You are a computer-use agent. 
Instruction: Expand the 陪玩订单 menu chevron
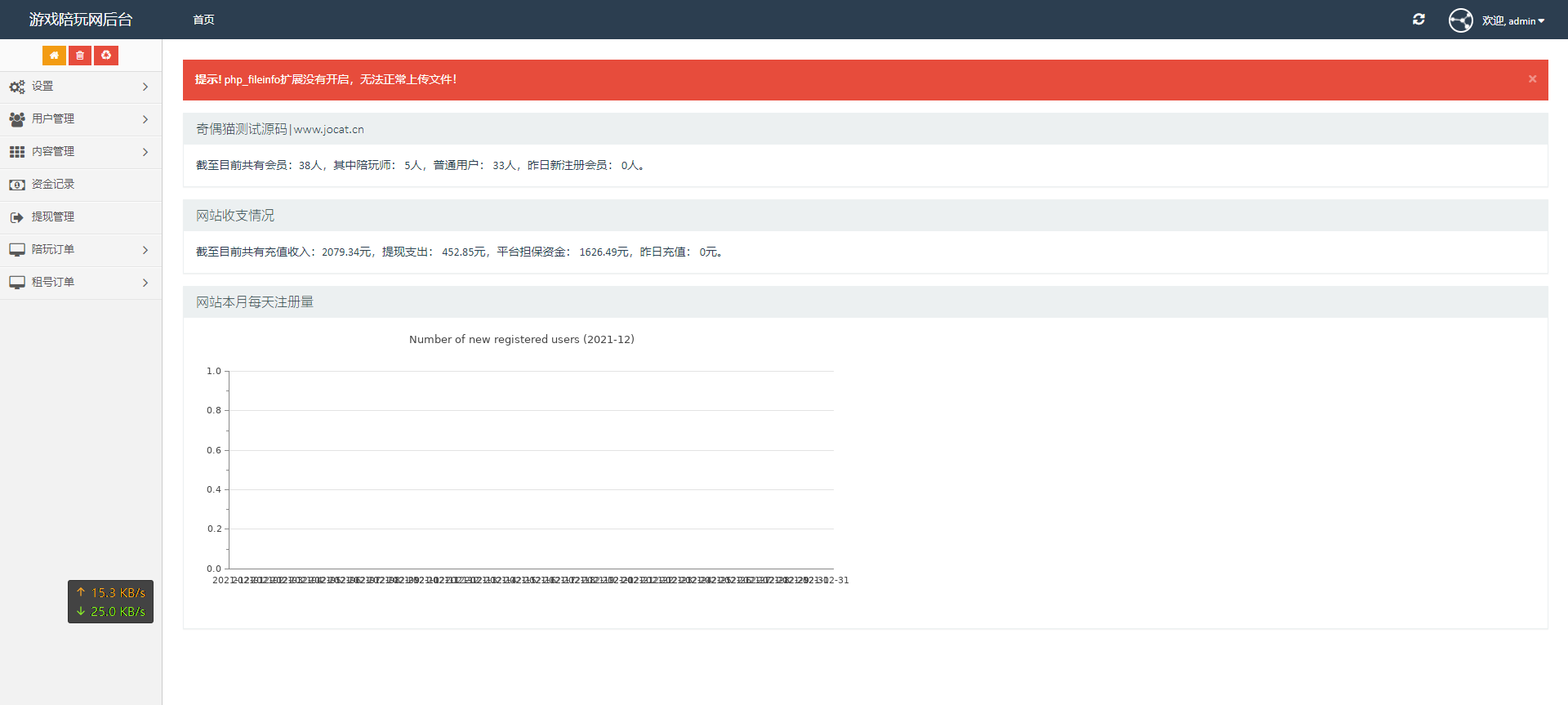tap(145, 250)
